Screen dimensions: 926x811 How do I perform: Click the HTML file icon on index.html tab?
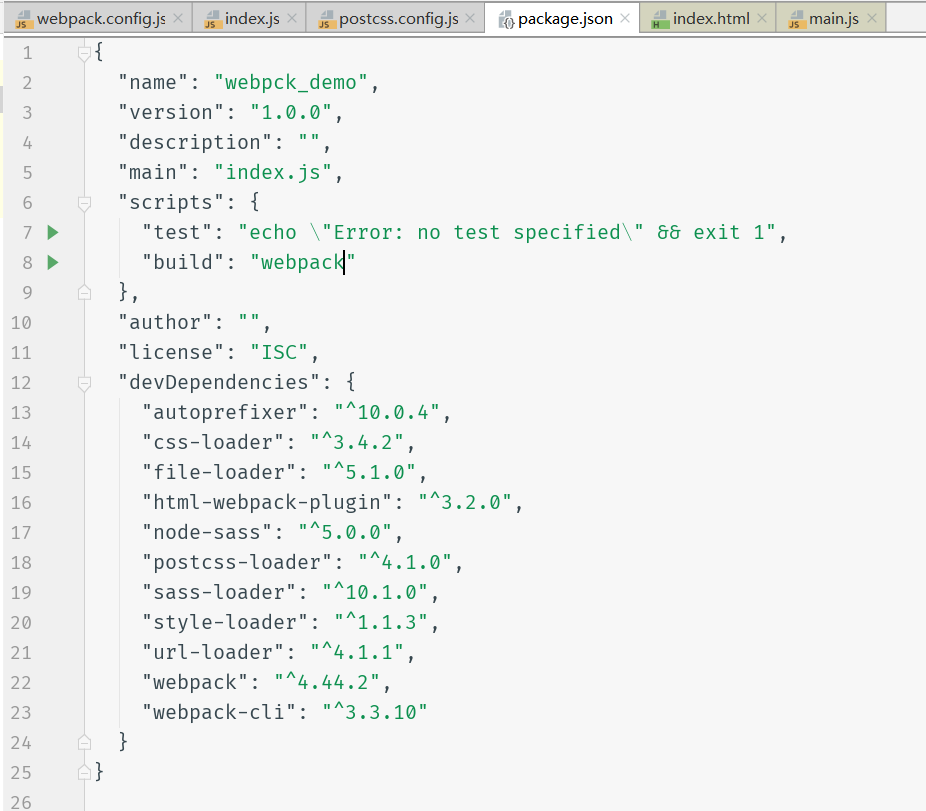pos(659,20)
